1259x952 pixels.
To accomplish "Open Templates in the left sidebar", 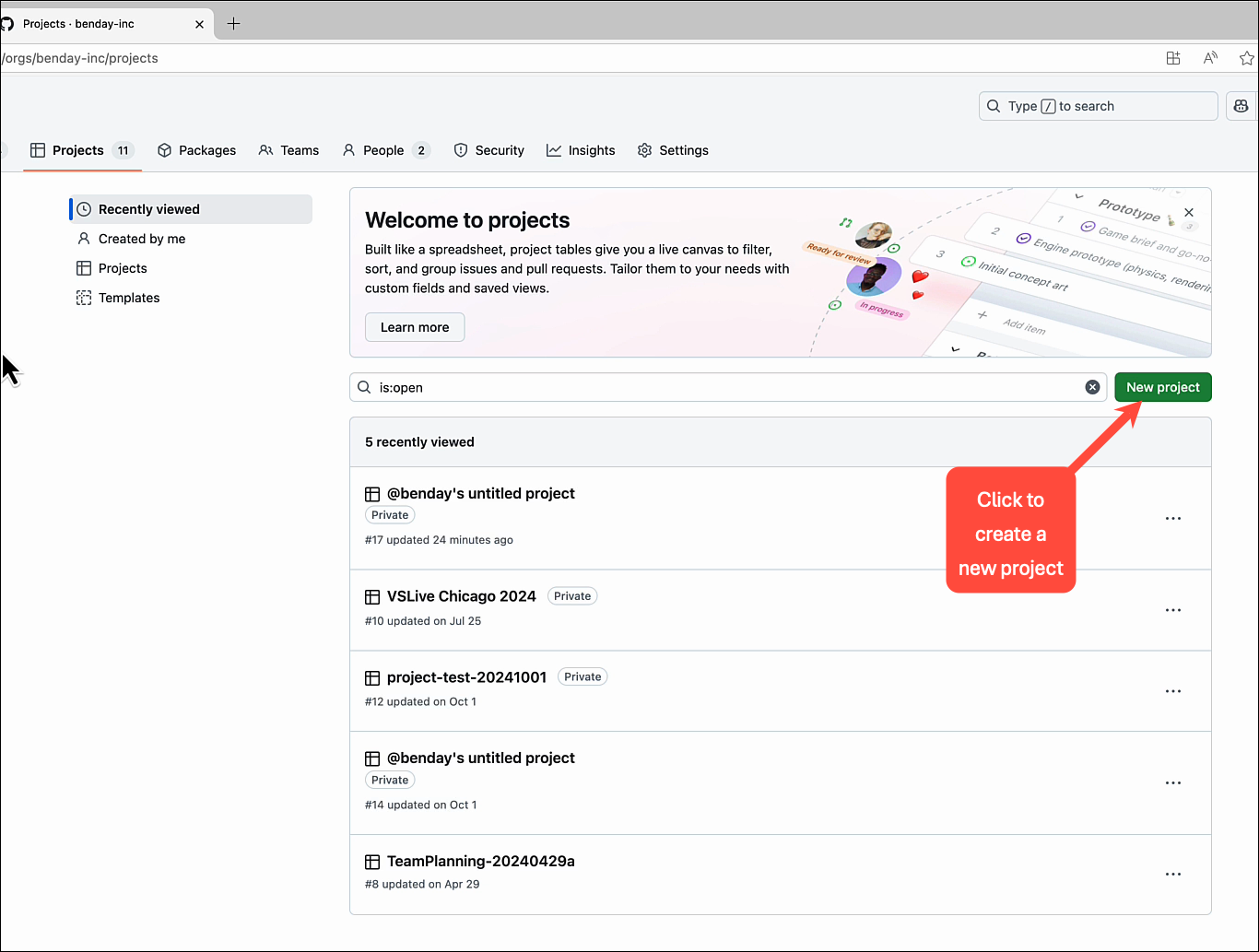I will [x=191, y=298].
